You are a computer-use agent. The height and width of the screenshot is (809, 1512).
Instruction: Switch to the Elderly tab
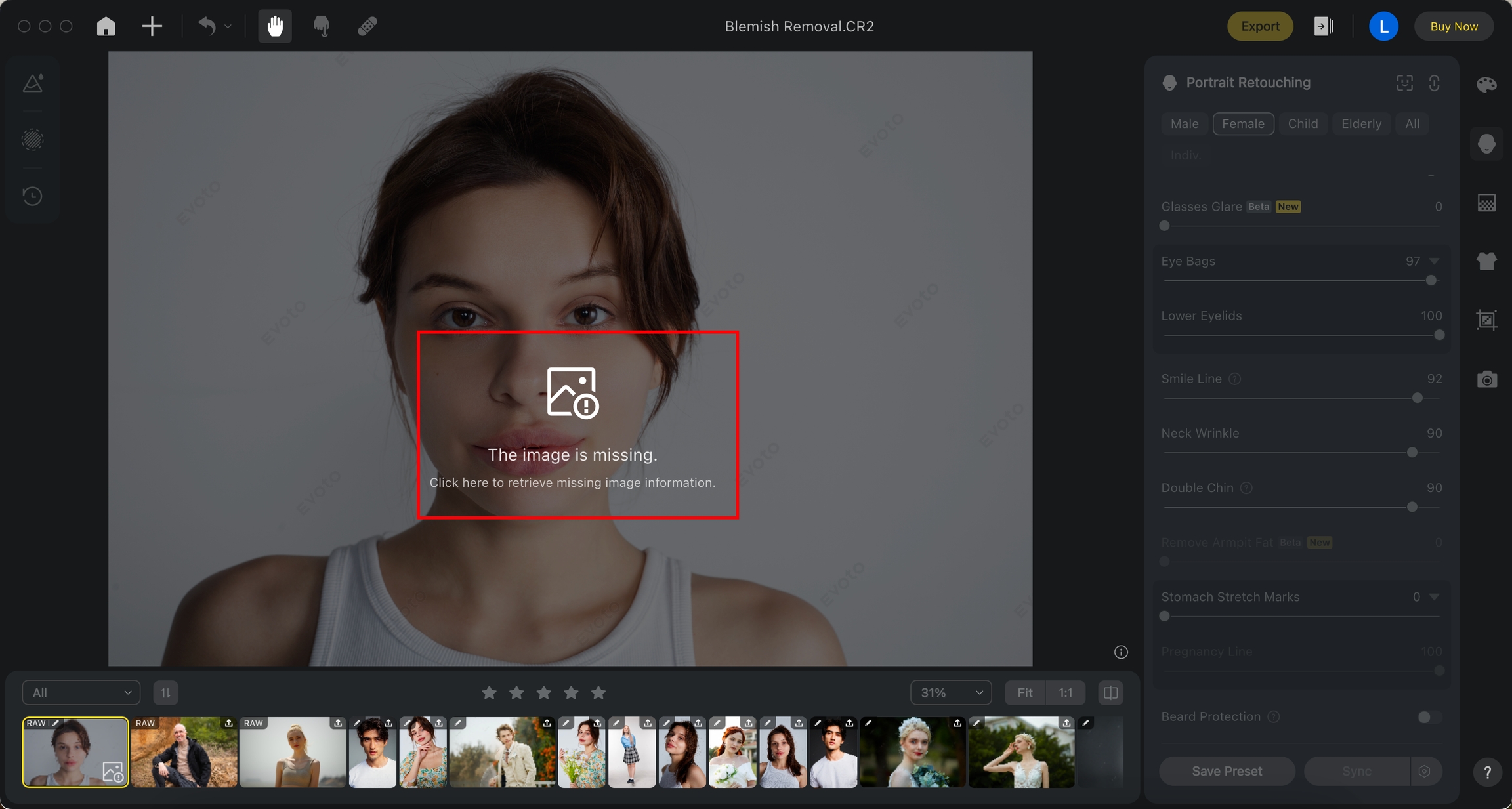1361,123
